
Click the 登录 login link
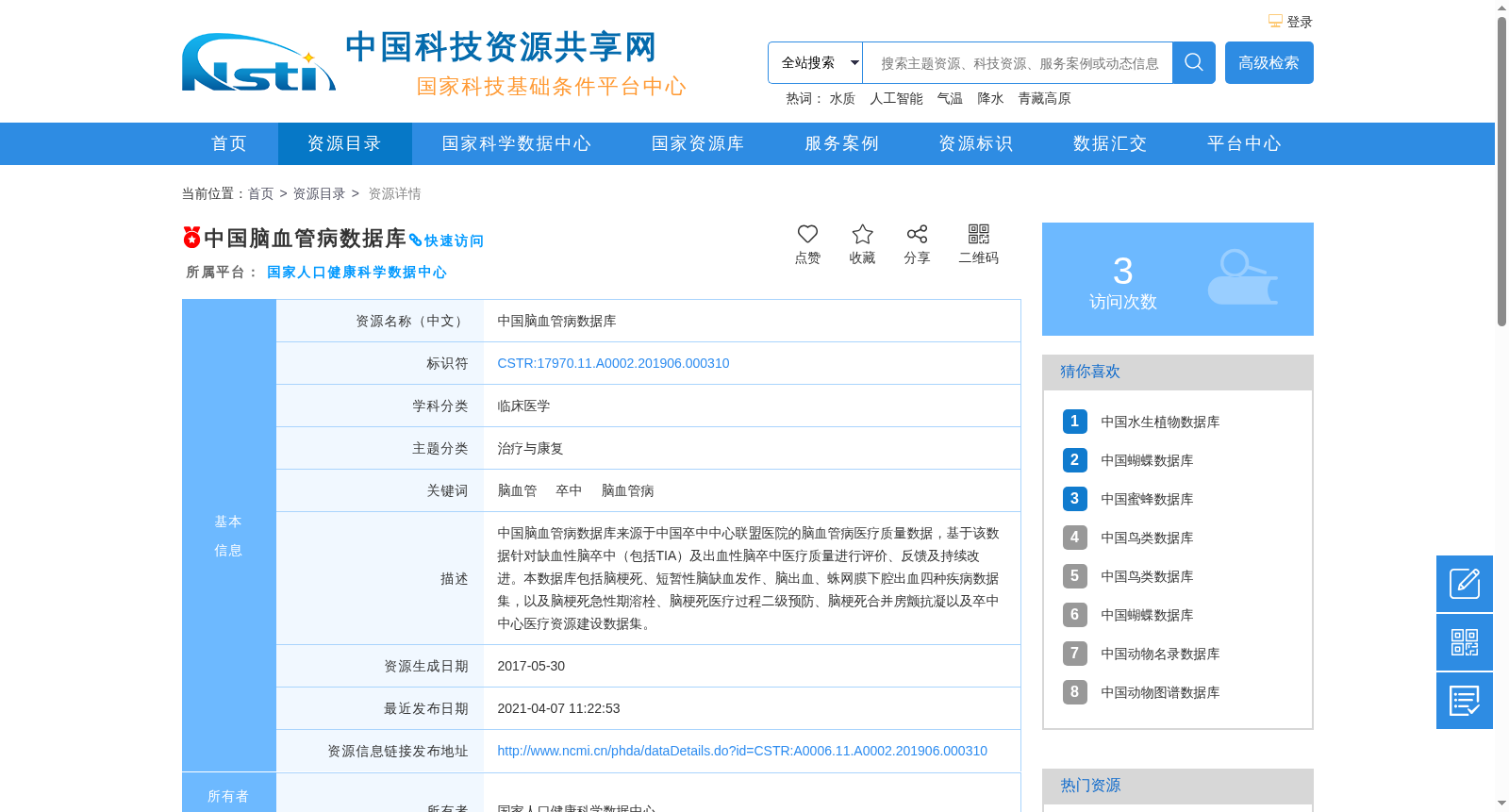pos(1300,22)
